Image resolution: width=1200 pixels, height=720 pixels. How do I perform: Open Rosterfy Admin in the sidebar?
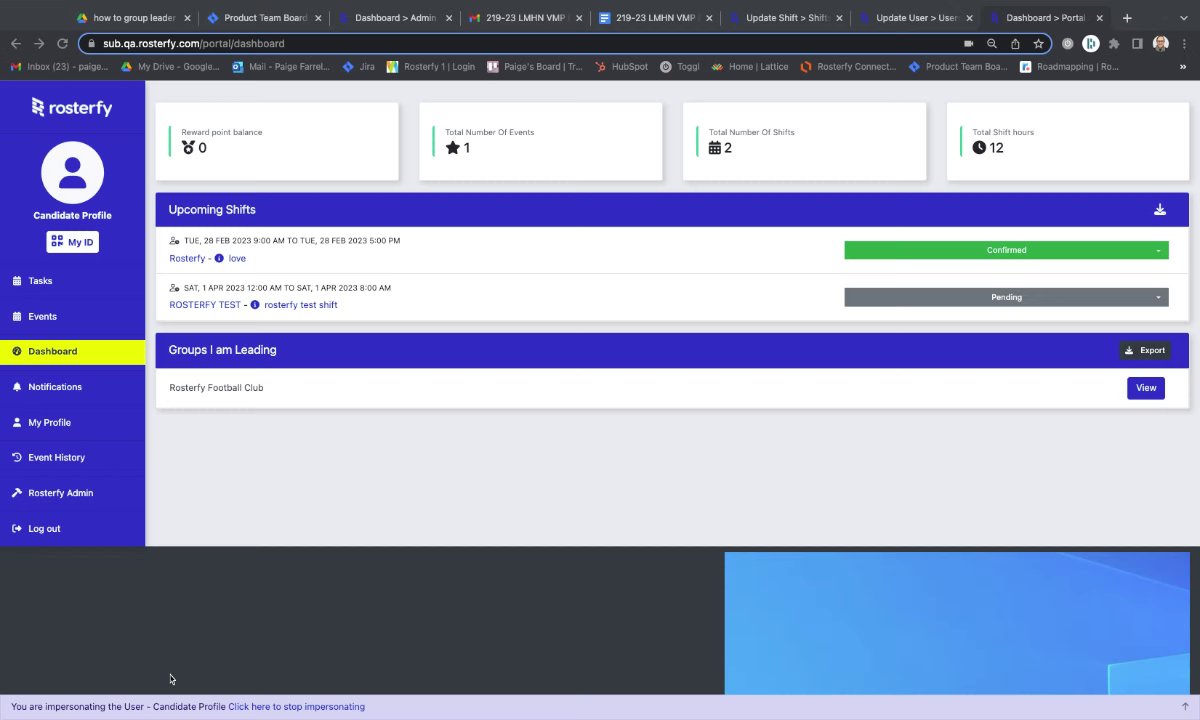click(72, 493)
